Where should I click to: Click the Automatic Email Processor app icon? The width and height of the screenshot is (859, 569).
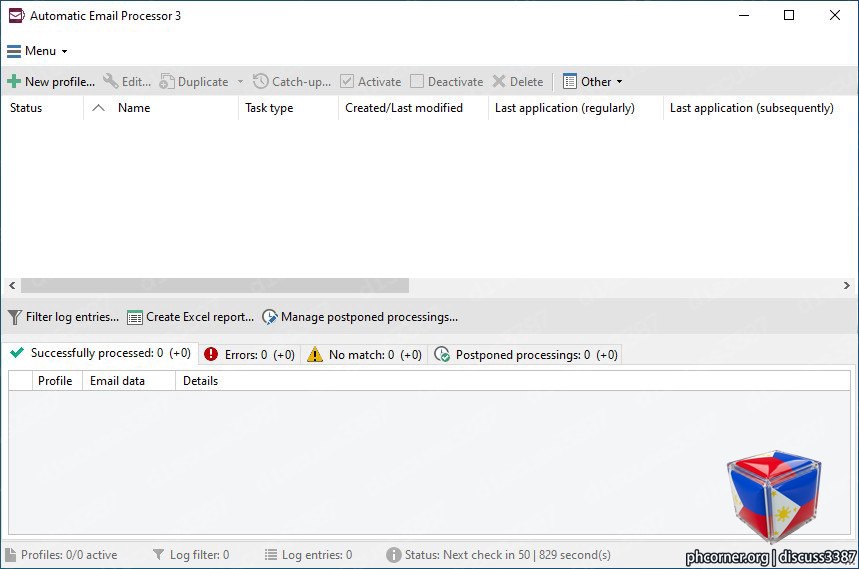(16, 15)
